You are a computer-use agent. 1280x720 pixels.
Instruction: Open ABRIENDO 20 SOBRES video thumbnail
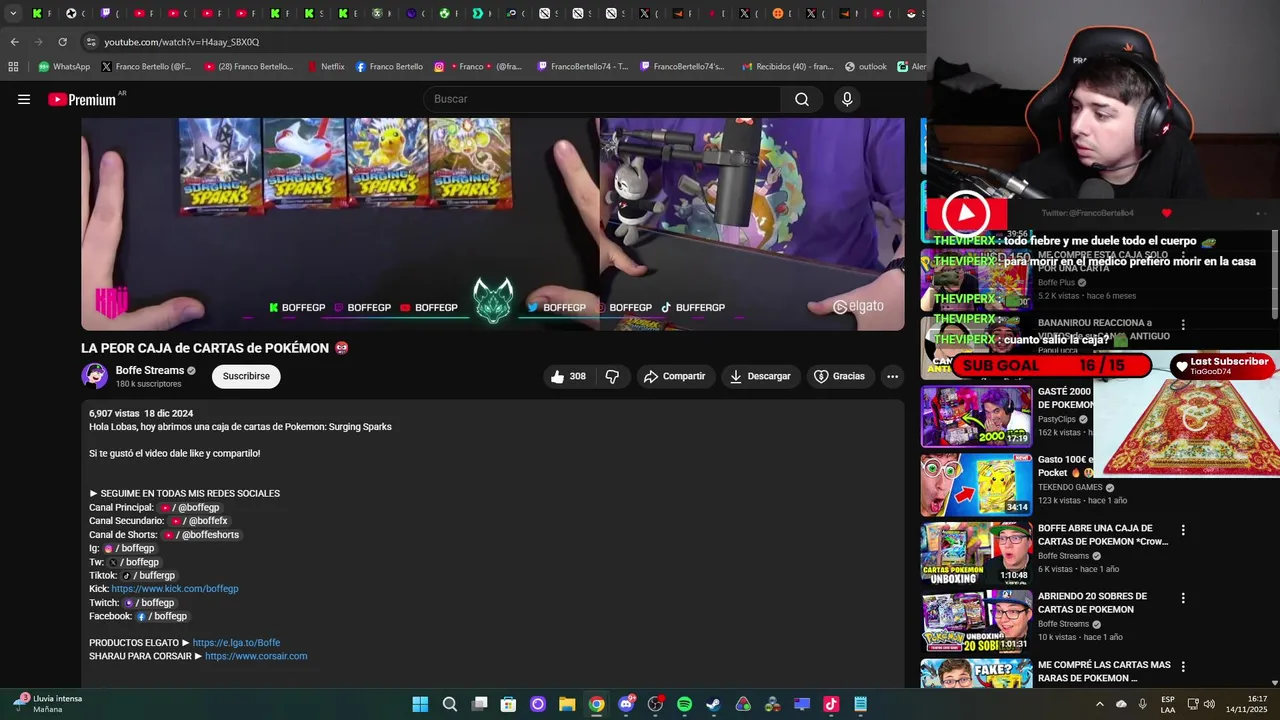coord(976,621)
